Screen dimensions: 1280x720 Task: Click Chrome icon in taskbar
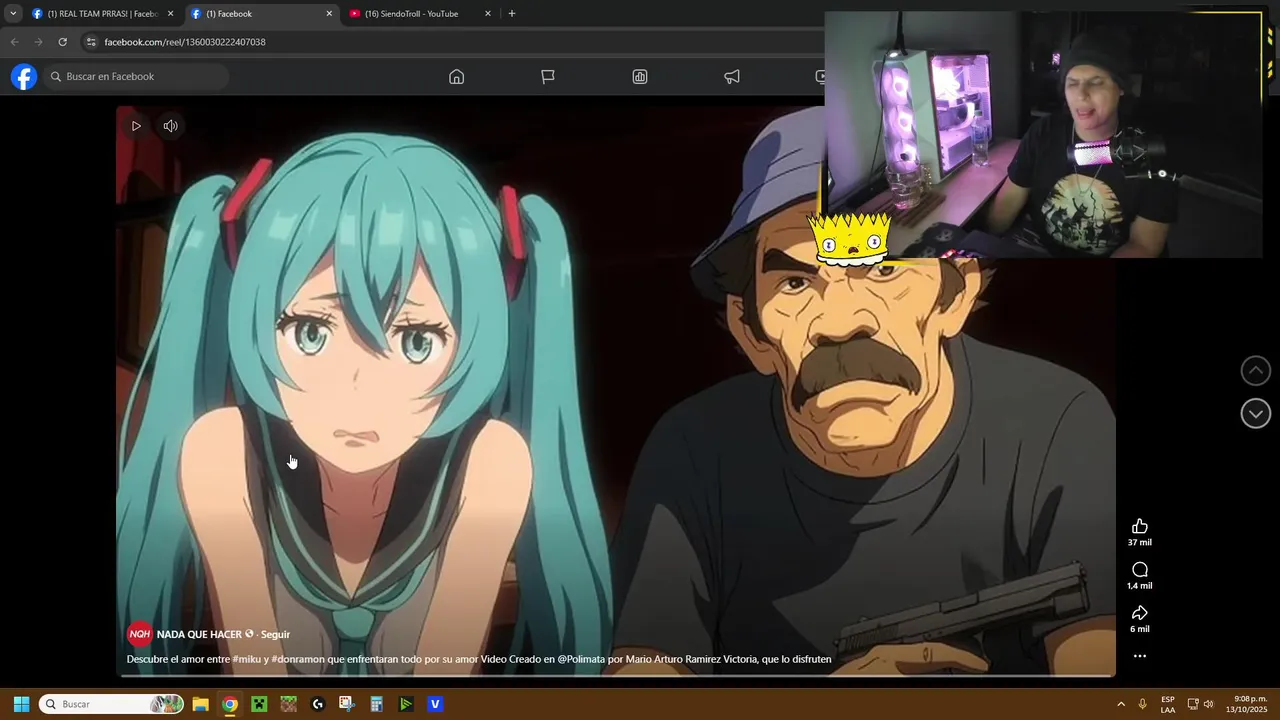click(x=230, y=704)
